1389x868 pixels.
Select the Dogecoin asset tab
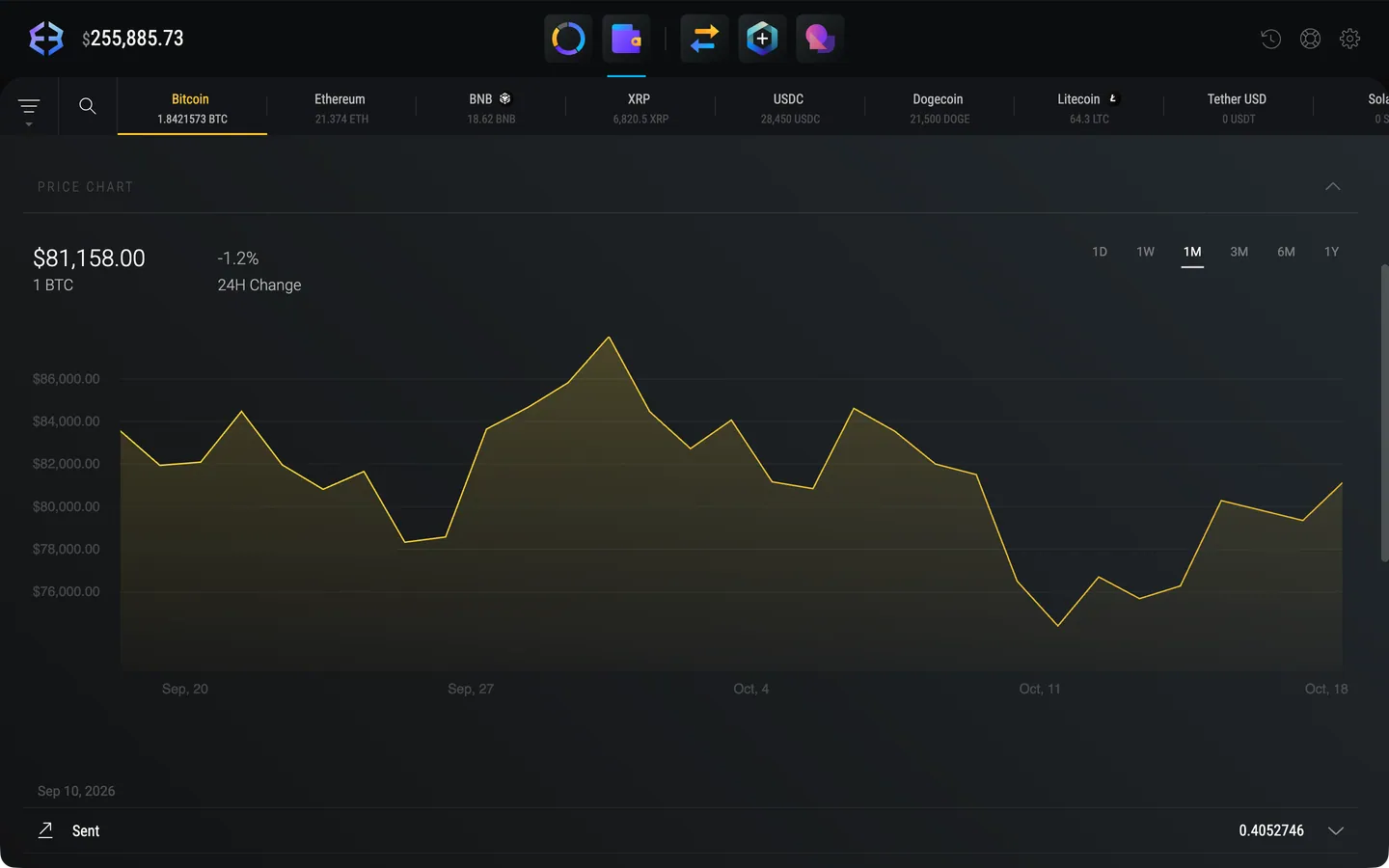tap(940, 107)
